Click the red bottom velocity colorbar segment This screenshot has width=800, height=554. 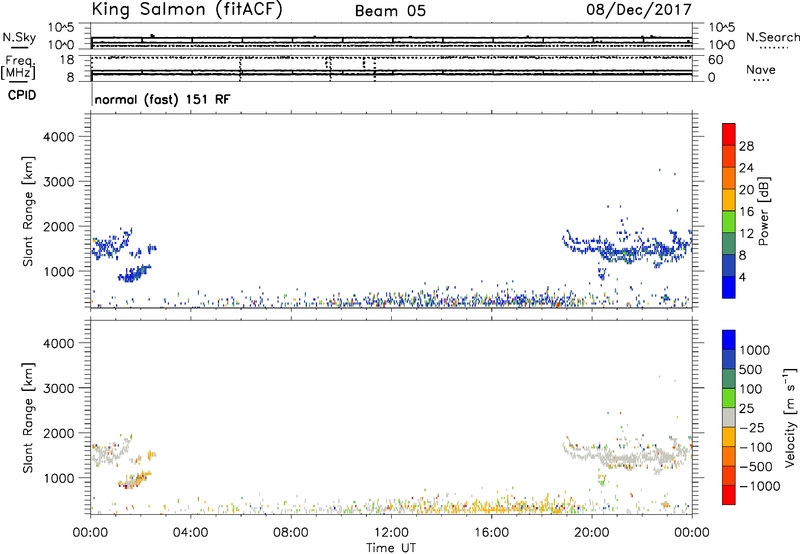pyautogui.click(x=729, y=495)
